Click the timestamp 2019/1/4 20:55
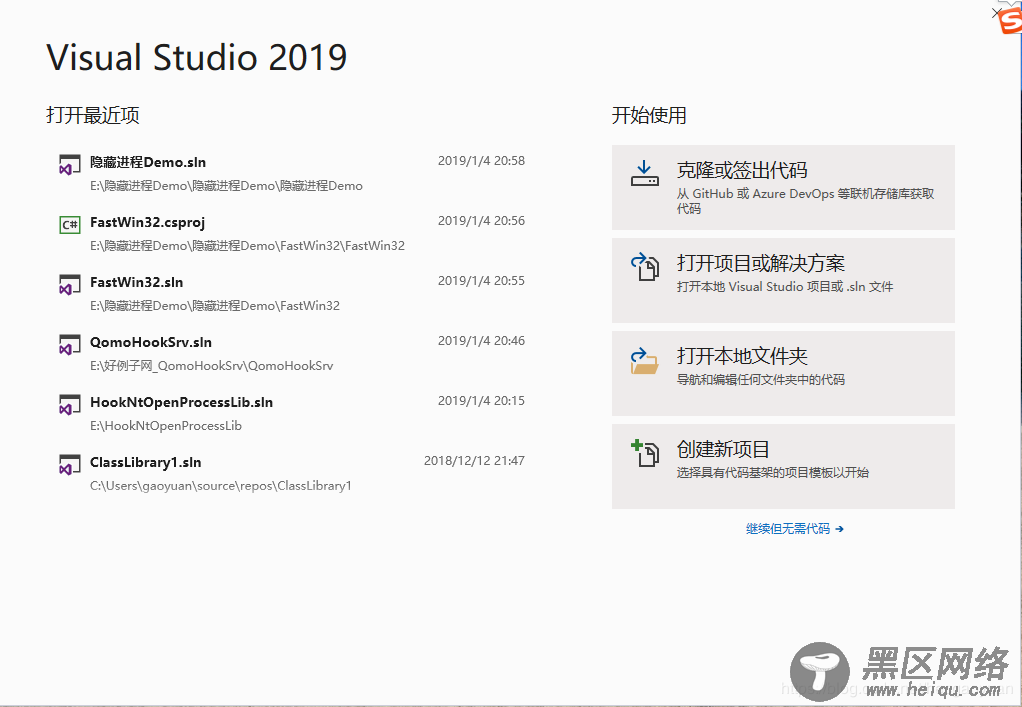 pyautogui.click(x=481, y=280)
